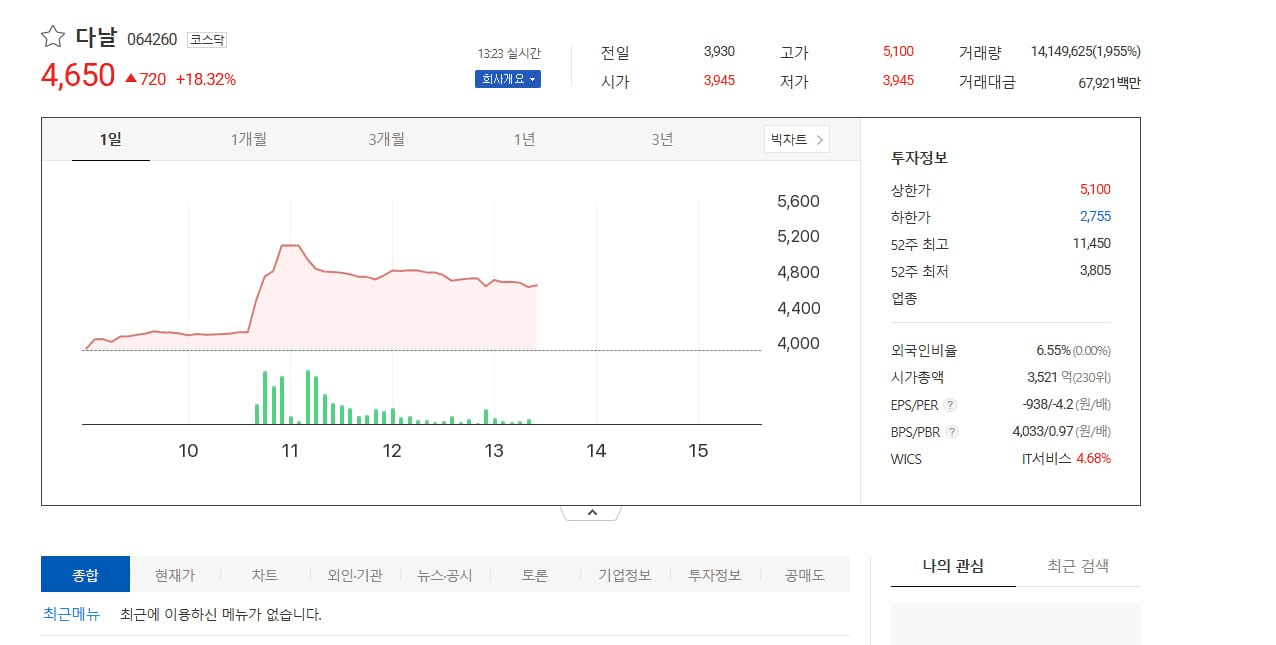
Task: Go to the 뉴스·공시 tab
Action: (445, 575)
